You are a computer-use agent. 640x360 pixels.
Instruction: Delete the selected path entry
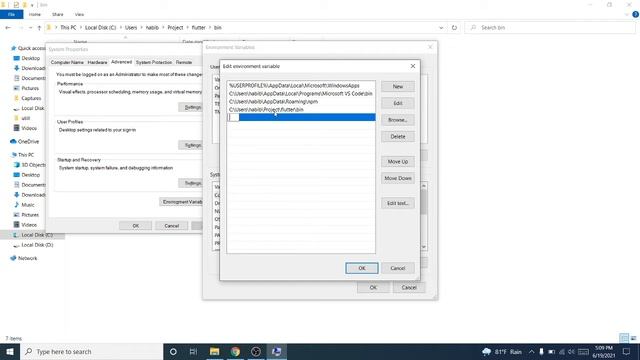tap(398, 137)
